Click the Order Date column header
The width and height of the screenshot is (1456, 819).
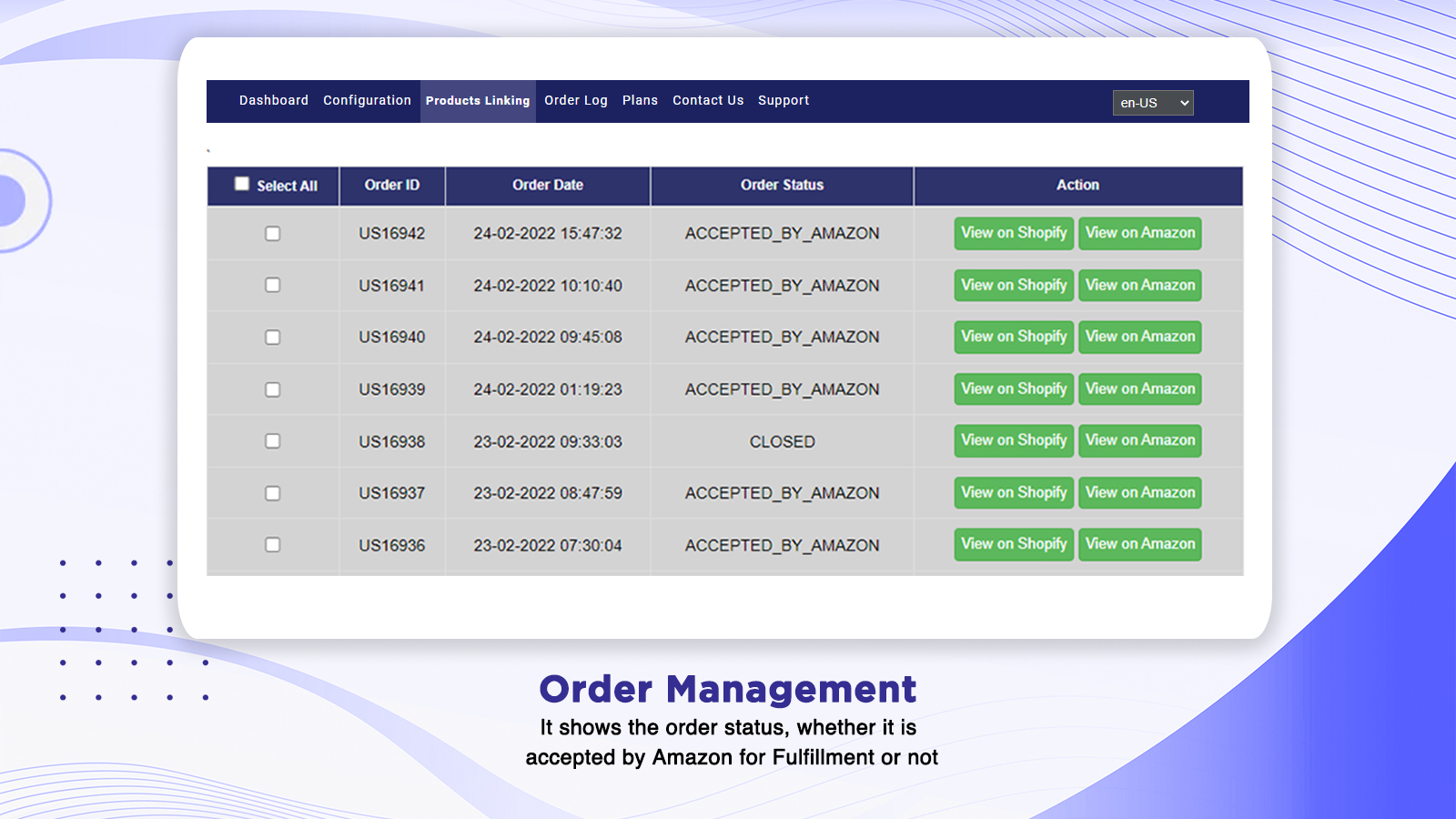547,185
